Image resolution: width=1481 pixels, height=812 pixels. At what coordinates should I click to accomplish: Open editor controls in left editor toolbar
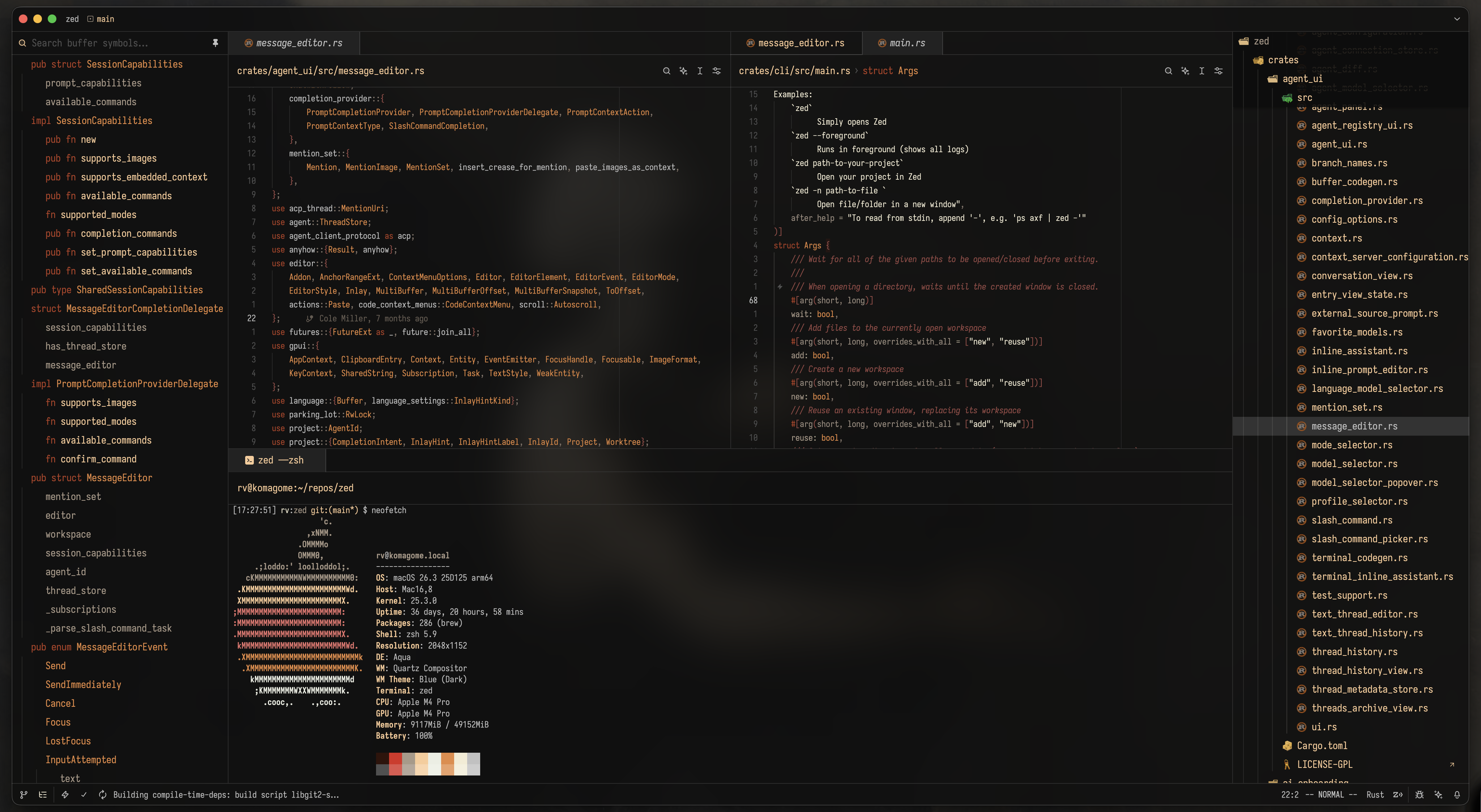716,71
